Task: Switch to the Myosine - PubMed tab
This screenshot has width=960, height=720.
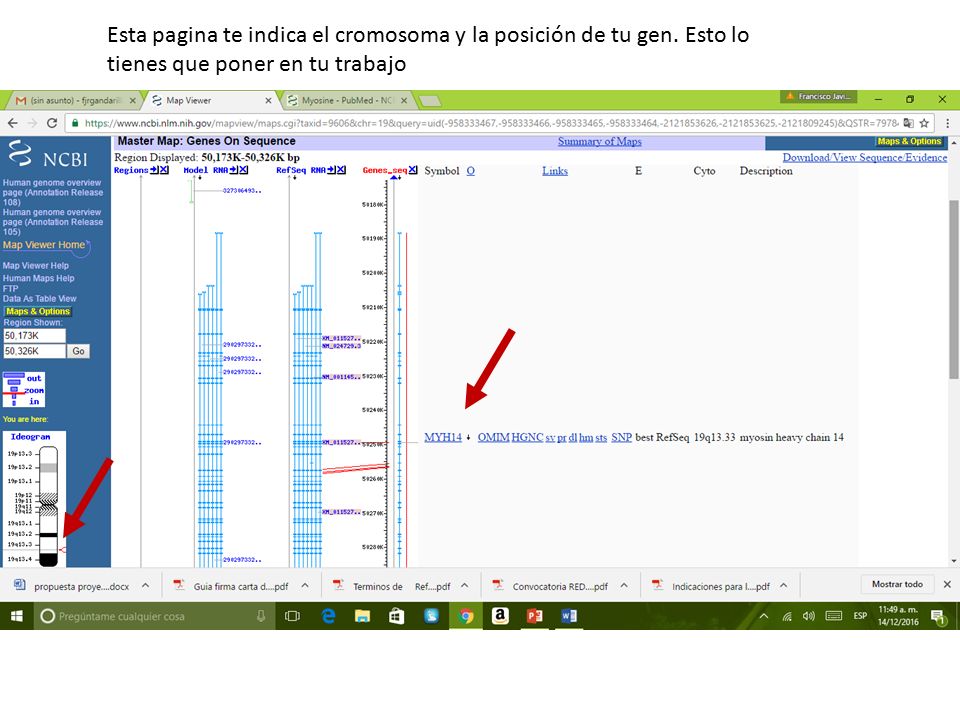Action: click(x=347, y=100)
